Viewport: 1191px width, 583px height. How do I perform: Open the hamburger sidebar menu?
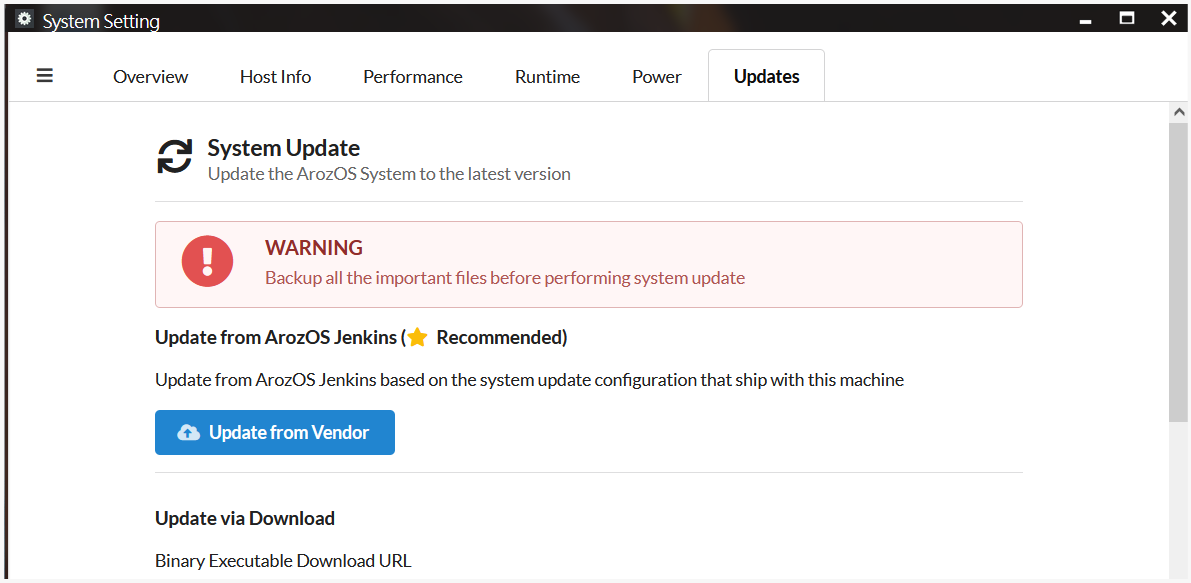tap(45, 76)
